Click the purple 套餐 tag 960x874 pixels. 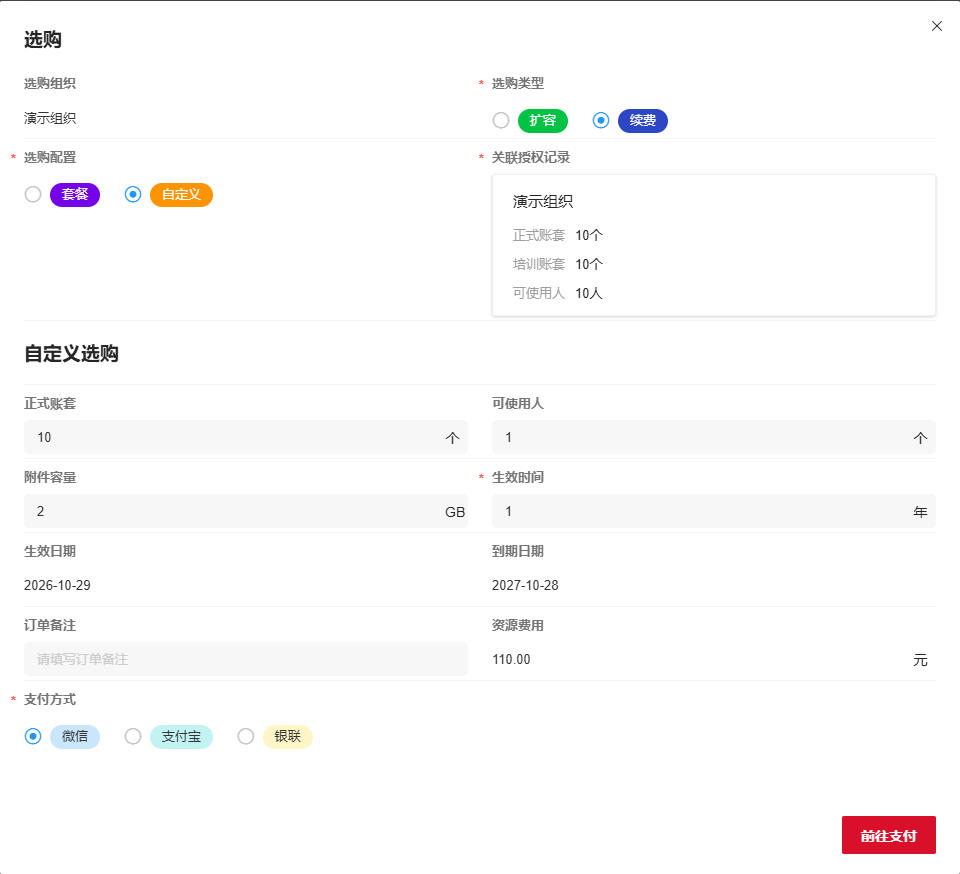pyautogui.click(x=74, y=195)
